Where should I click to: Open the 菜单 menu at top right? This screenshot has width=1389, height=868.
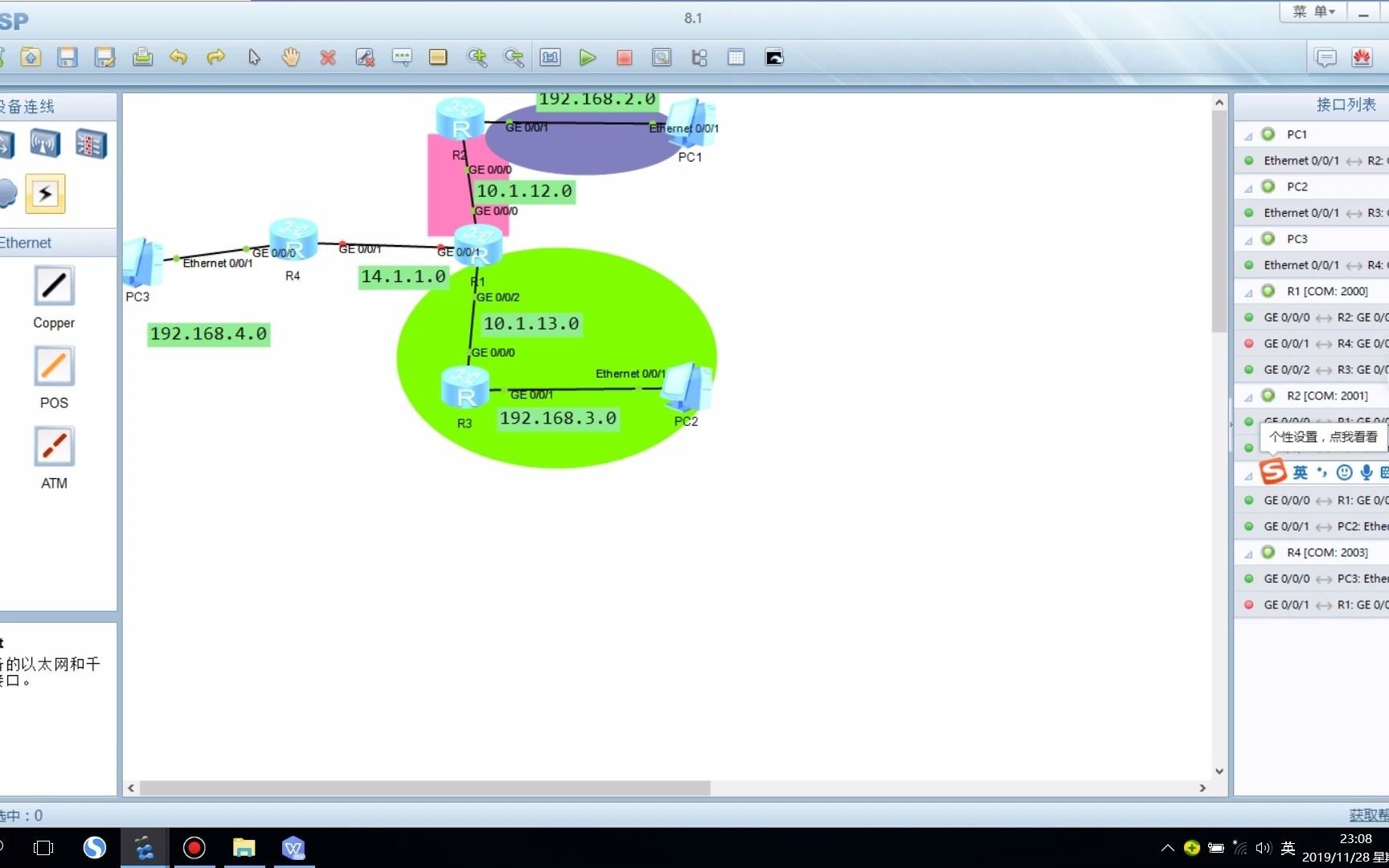1312,11
